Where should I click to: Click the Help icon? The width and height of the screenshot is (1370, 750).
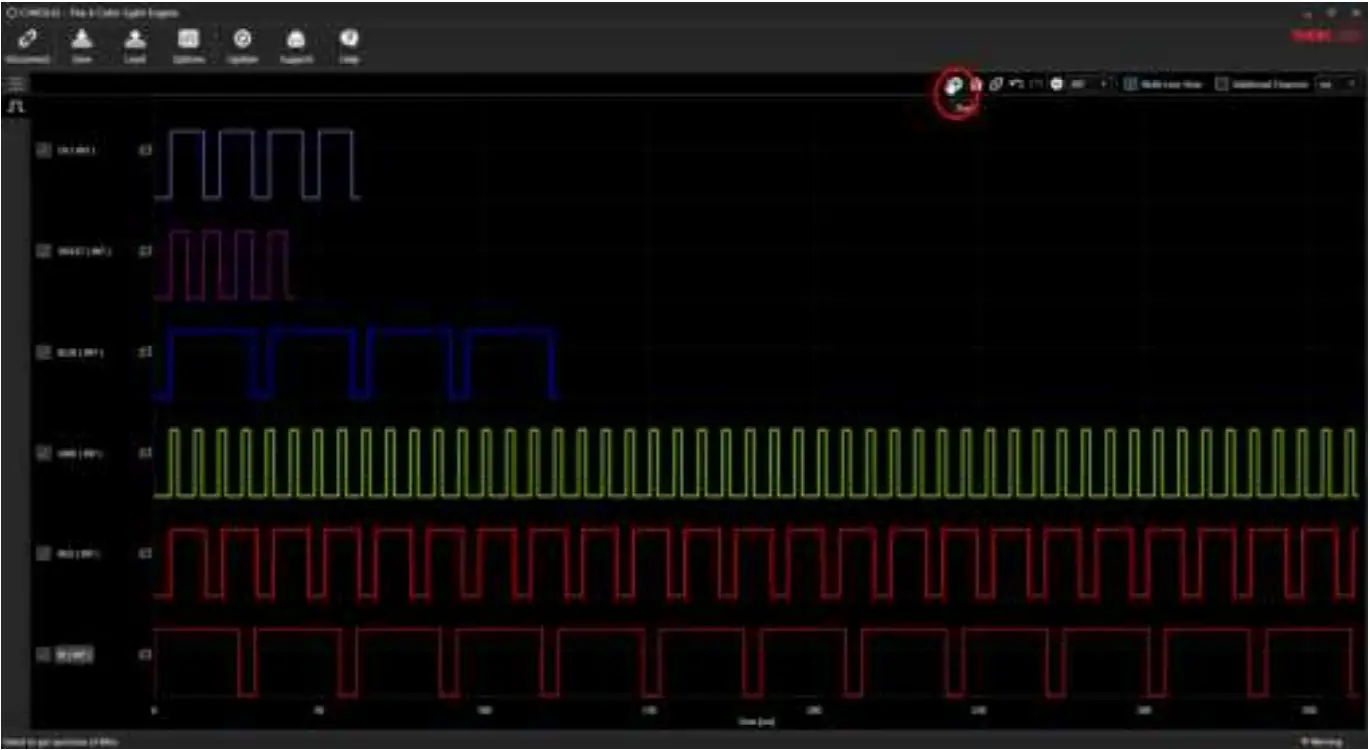click(x=350, y=44)
